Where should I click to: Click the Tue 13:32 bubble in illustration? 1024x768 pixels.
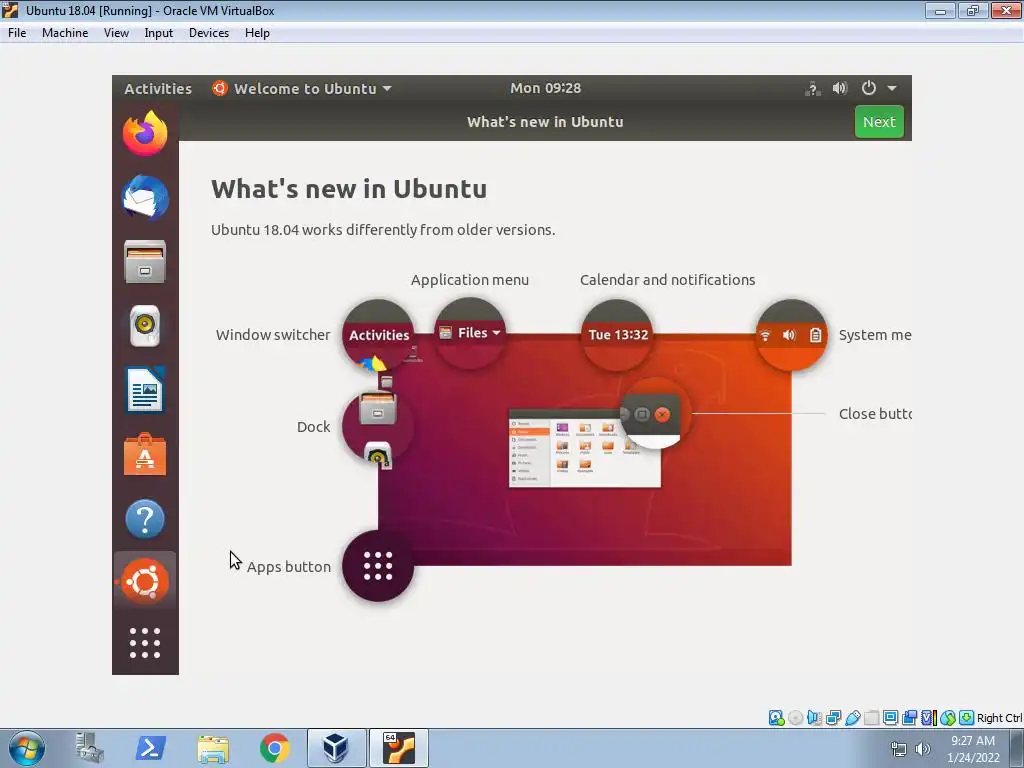coord(617,335)
